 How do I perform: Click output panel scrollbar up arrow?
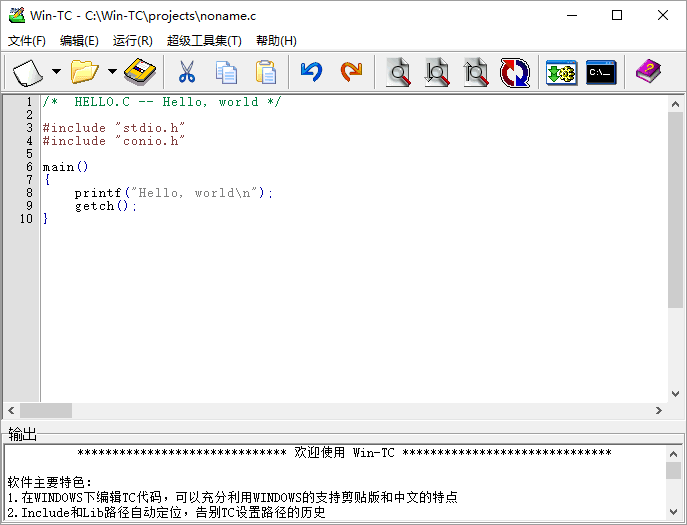pos(673,454)
